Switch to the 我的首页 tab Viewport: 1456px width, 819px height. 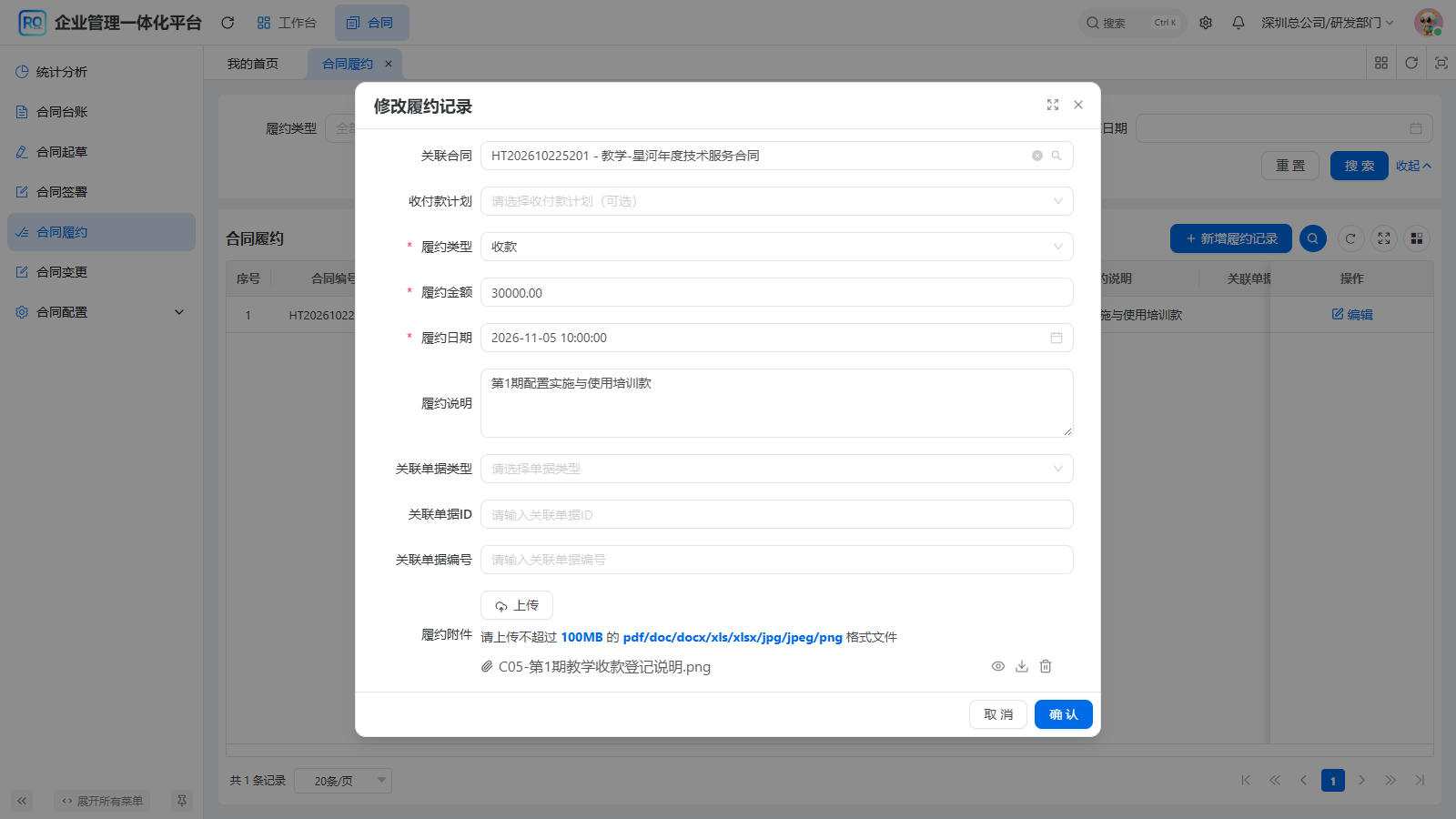(253, 64)
